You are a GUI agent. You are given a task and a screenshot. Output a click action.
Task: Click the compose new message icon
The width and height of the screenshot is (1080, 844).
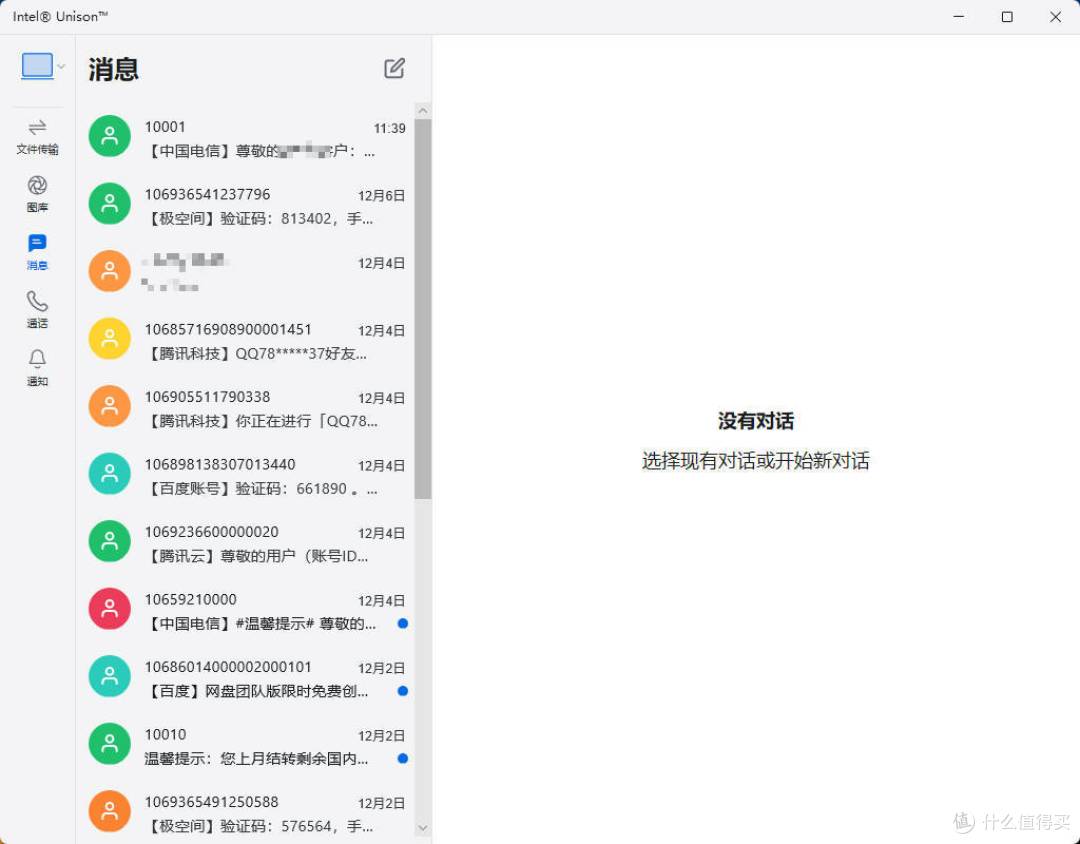click(x=393, y=68)
